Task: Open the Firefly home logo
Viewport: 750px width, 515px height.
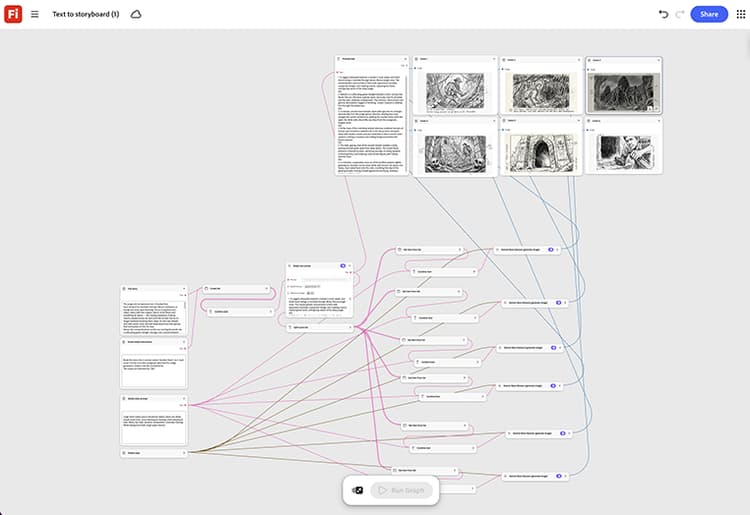Action: (13, 14)
